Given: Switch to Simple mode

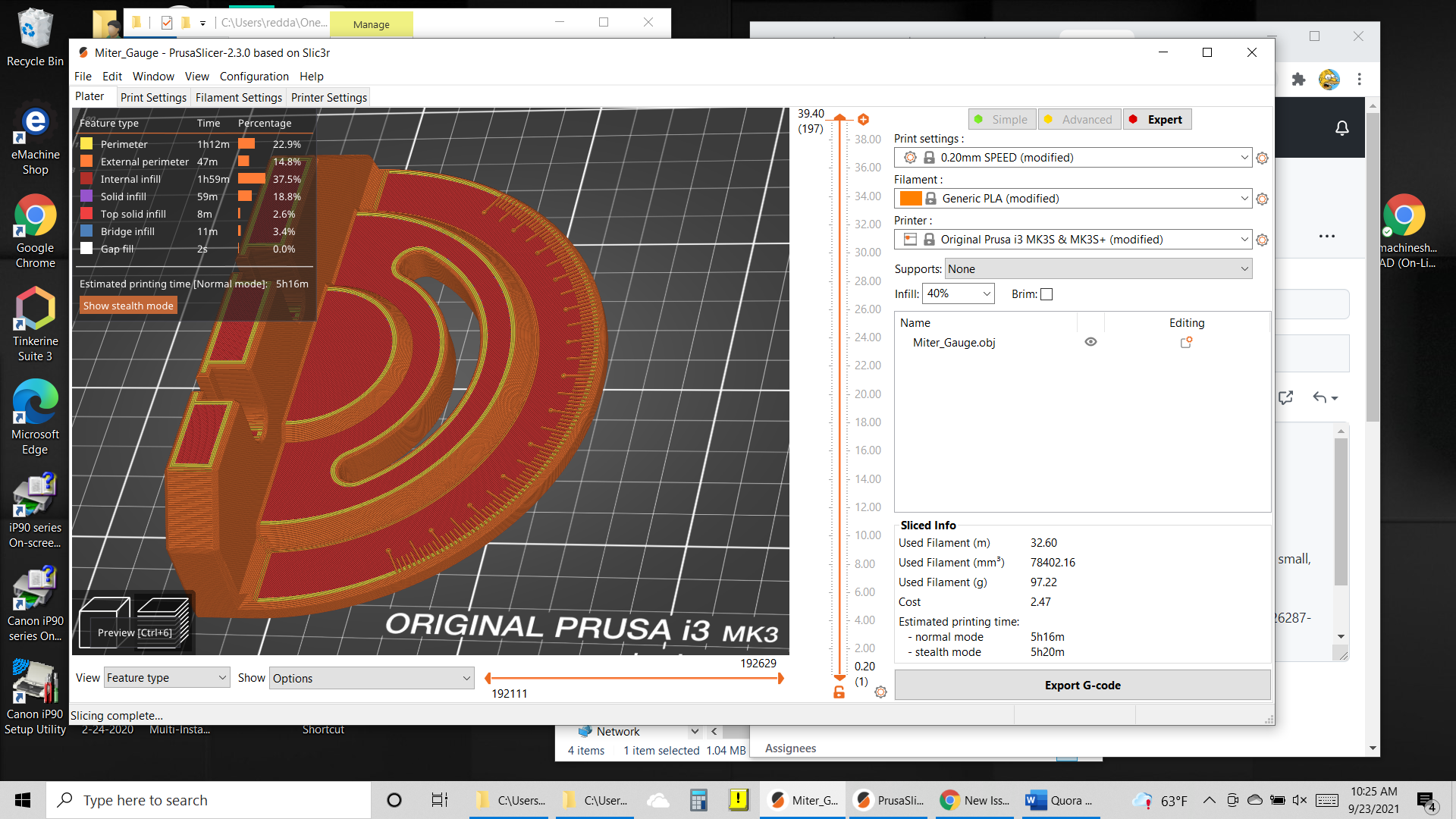Looking at the screenshot, I should [x=1002, y=119].
